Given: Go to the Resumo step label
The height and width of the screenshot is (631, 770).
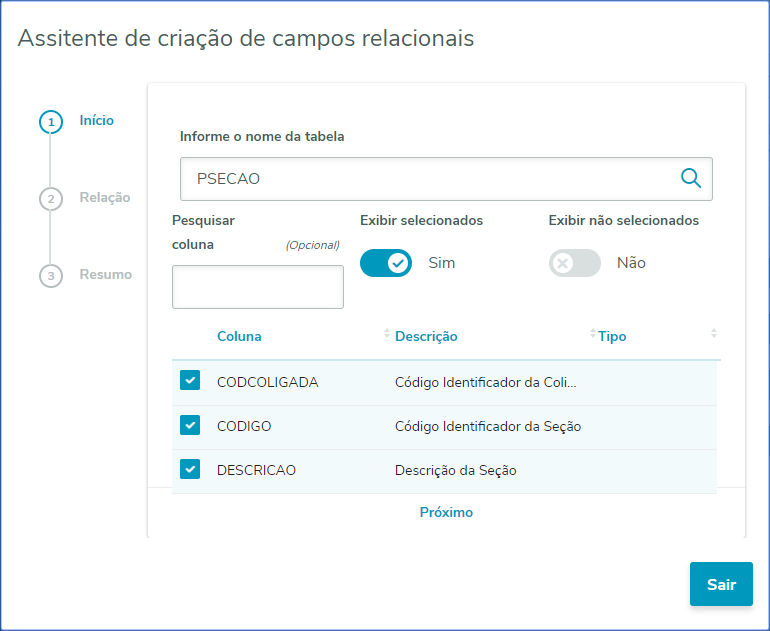Looking at the screenshot, I should click(106, 274).
